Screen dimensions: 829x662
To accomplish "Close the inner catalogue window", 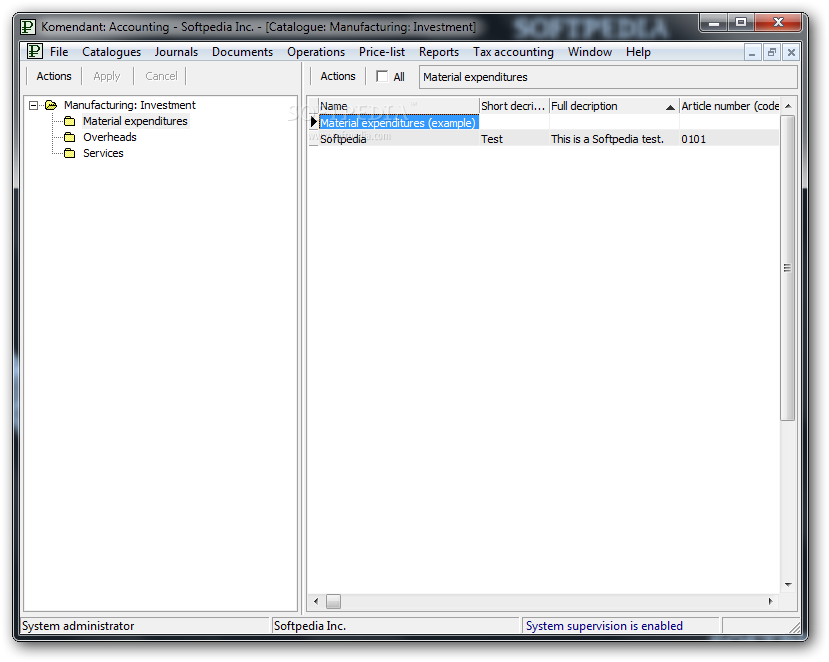I will 791,52.
